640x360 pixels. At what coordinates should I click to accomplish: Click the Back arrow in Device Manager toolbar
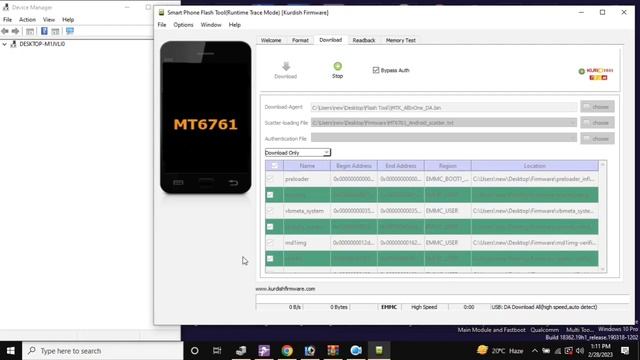(5, 31)
